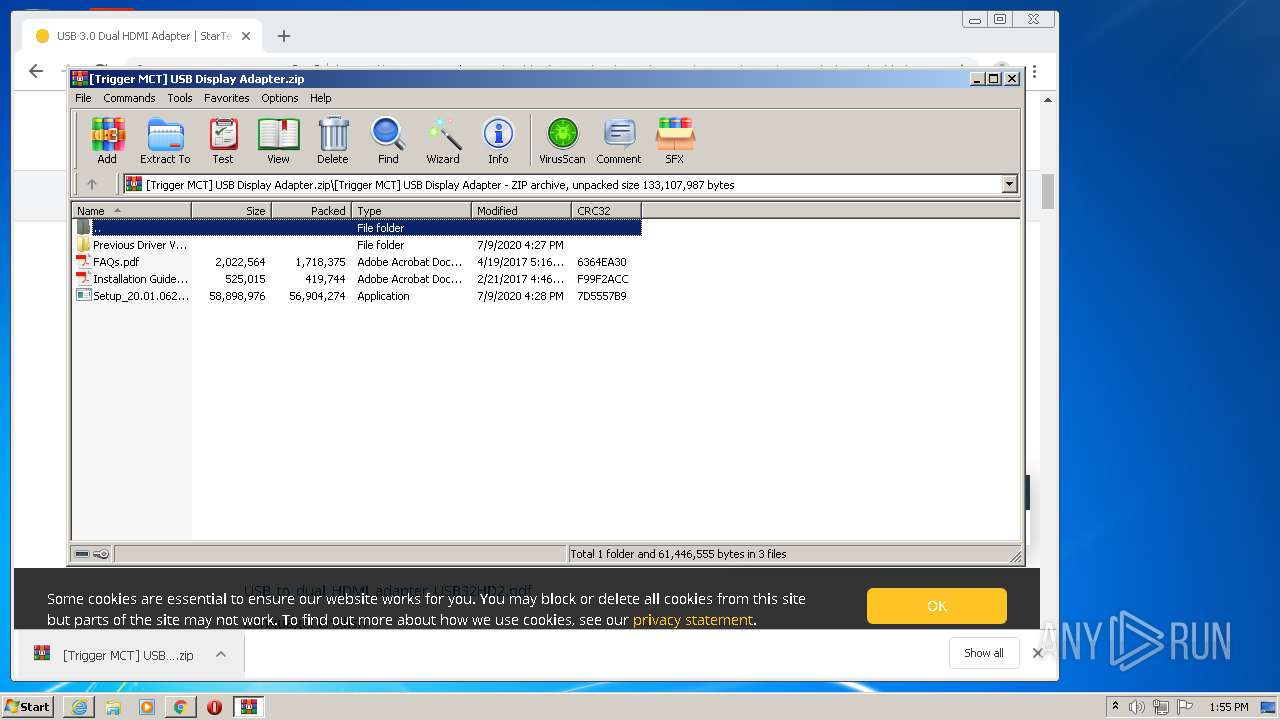Click the drive icon in status bar

point(82,554)
